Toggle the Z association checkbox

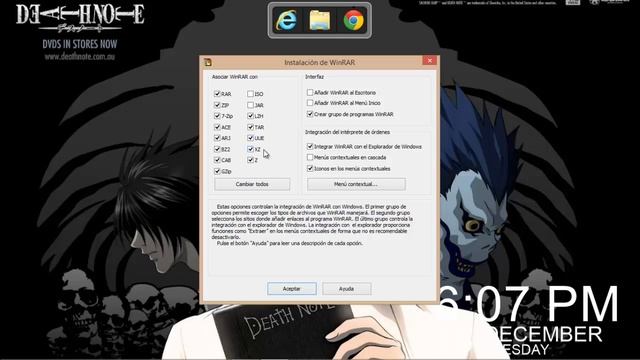click(250, 160)
